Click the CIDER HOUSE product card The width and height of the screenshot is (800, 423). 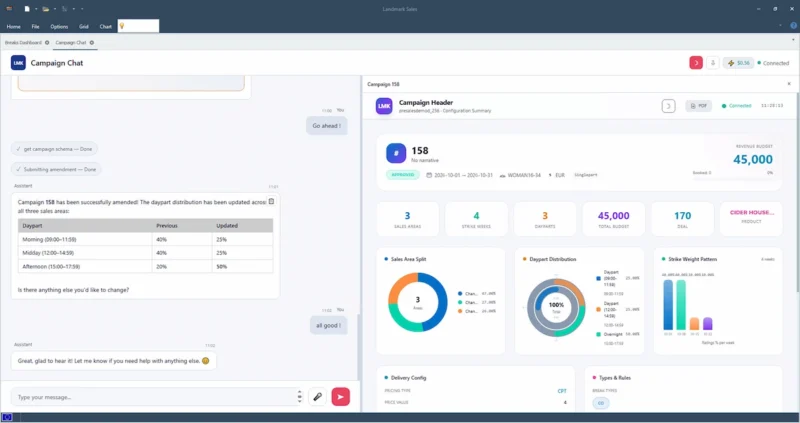pyautogui.click(x=751, y=219)
